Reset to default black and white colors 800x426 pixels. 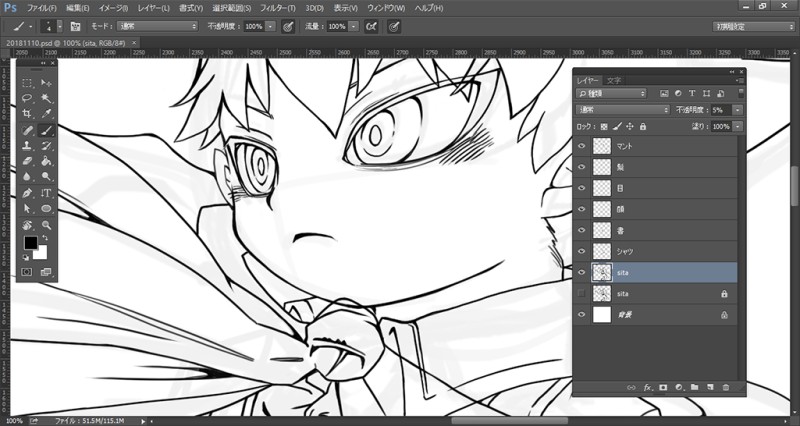pyautogui.click(x=26, y=257)
